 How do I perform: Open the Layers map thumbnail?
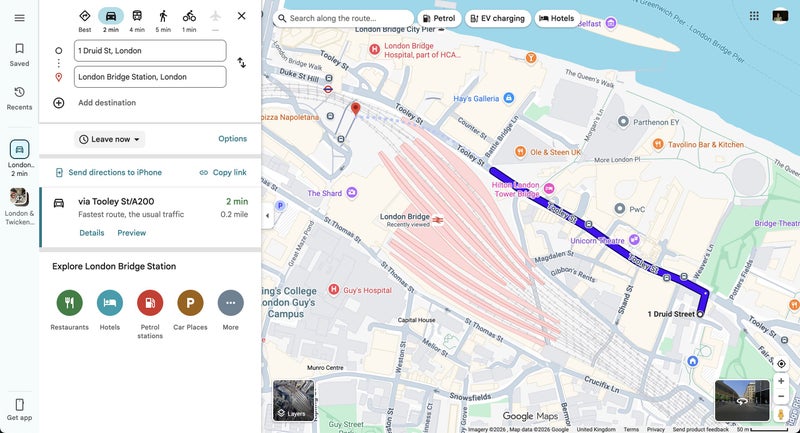(x=293, y=400)
